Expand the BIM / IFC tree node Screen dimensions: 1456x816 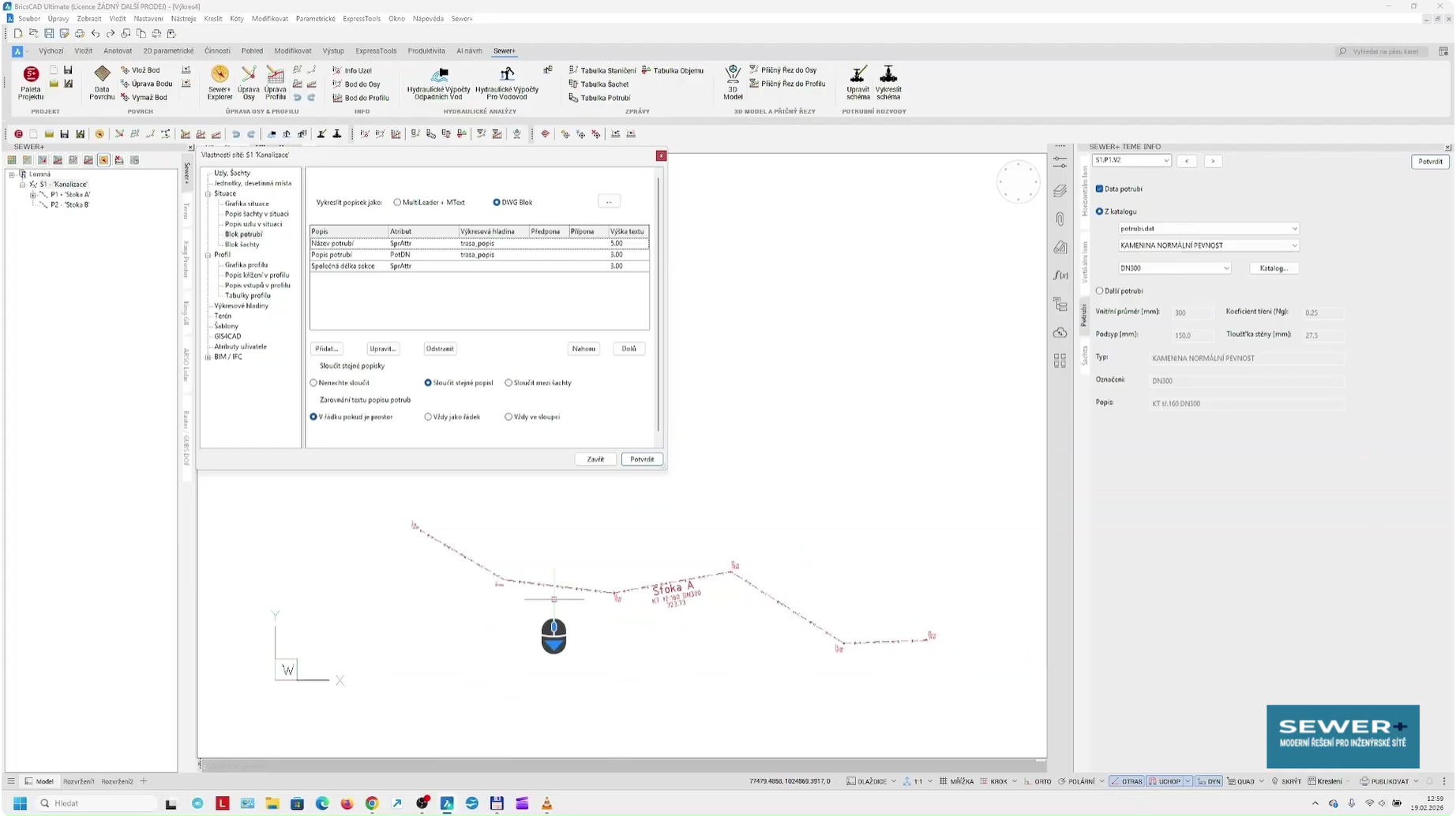click(x=208, y=357)
